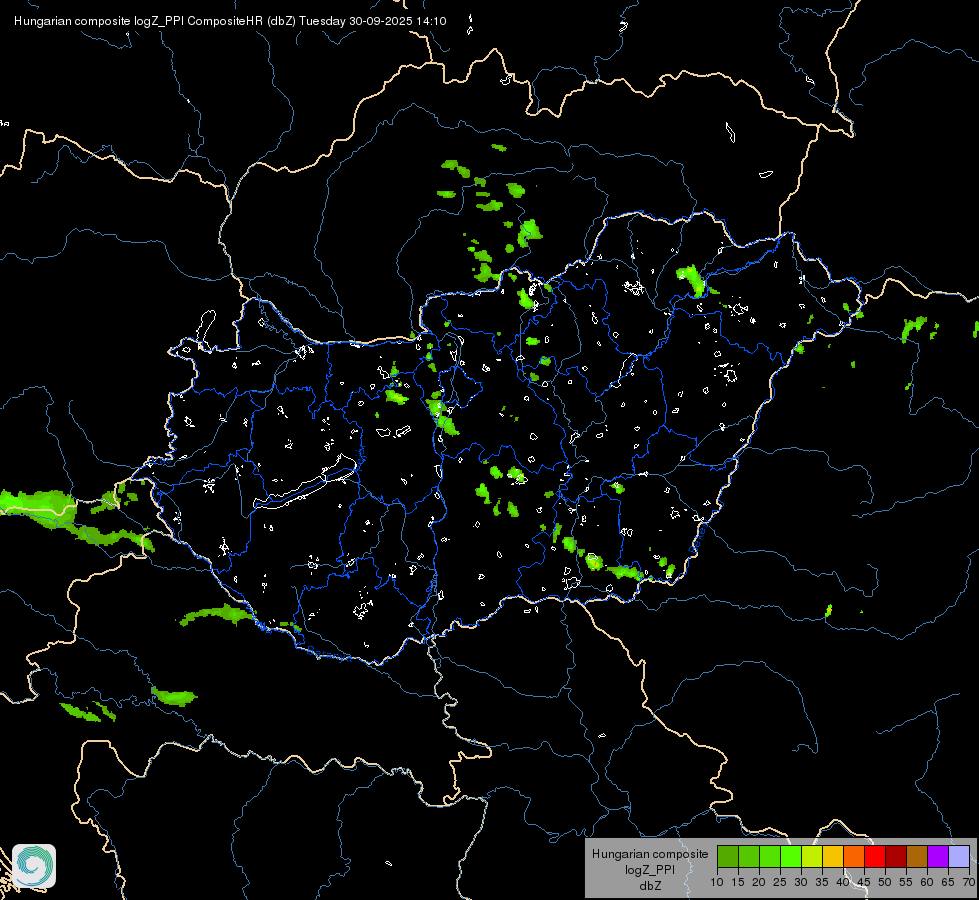Screen dimensions: 979x900
Task: Click the '15' legend scale value
Action: [738, 882]
